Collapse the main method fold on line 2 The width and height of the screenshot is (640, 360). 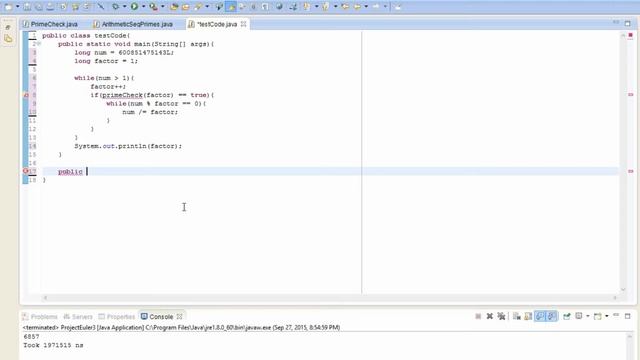[39, 44]
